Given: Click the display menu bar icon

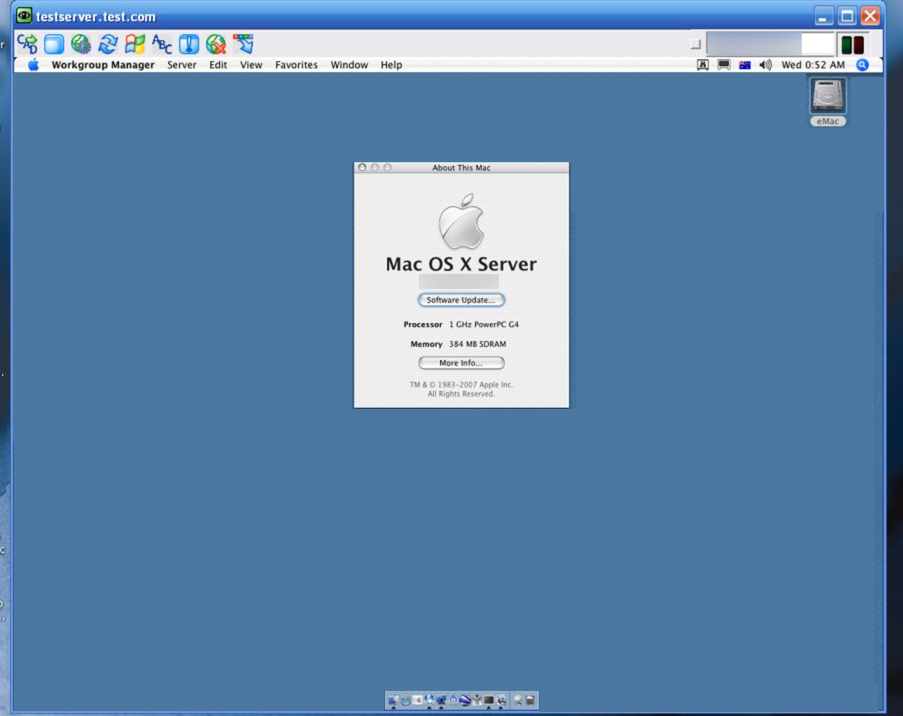Looking at the screenshot, I should (724, 65).
